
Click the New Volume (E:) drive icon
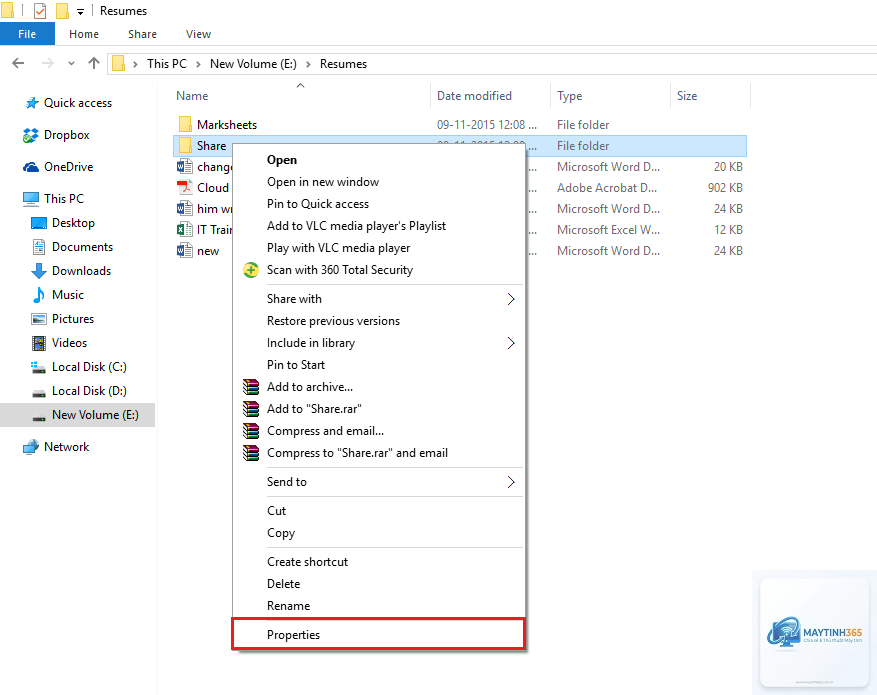click(39, 417)
